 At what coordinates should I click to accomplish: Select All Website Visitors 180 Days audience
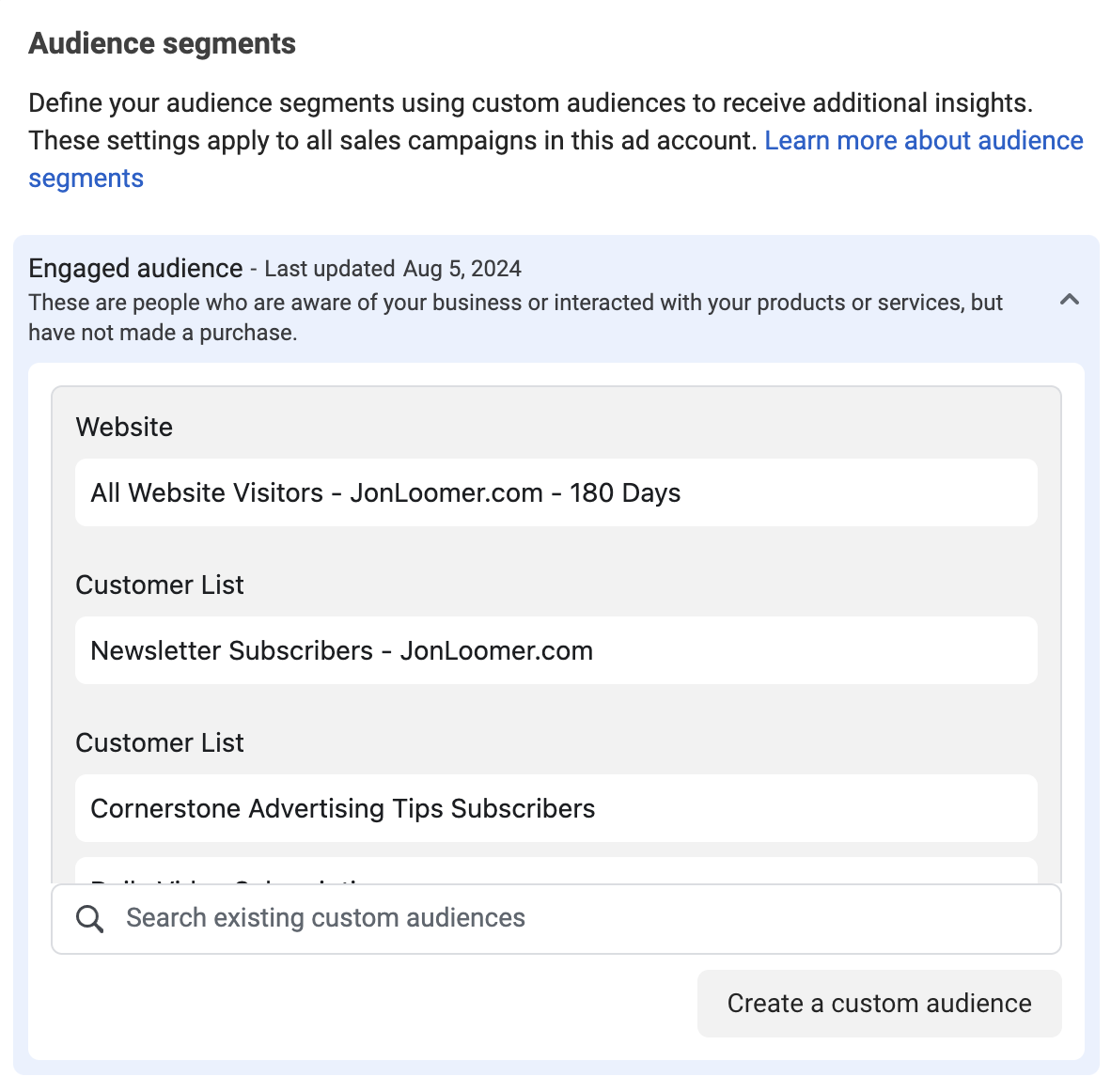[556, 492]
